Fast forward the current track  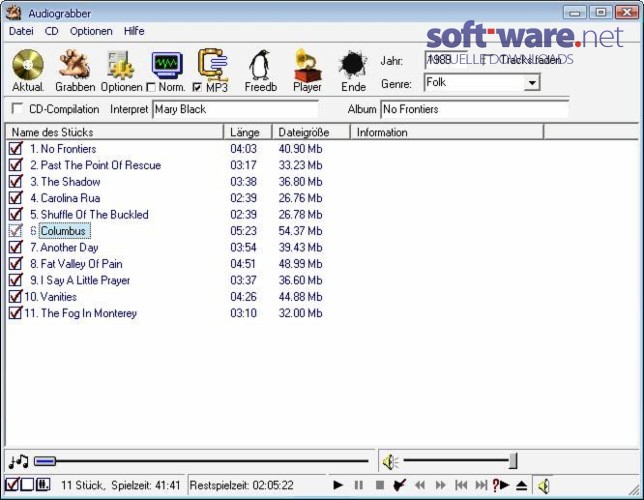click(440, 485)
